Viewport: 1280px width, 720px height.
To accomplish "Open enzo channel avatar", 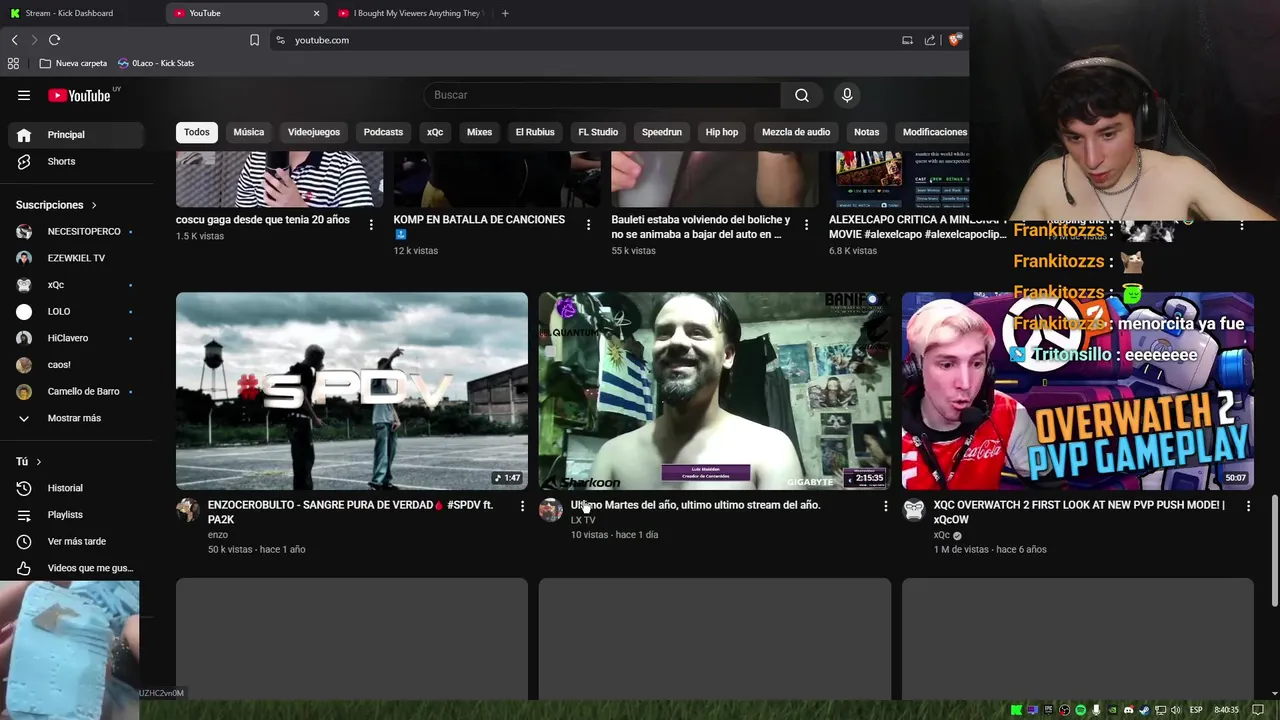I will tap(188, 510).
